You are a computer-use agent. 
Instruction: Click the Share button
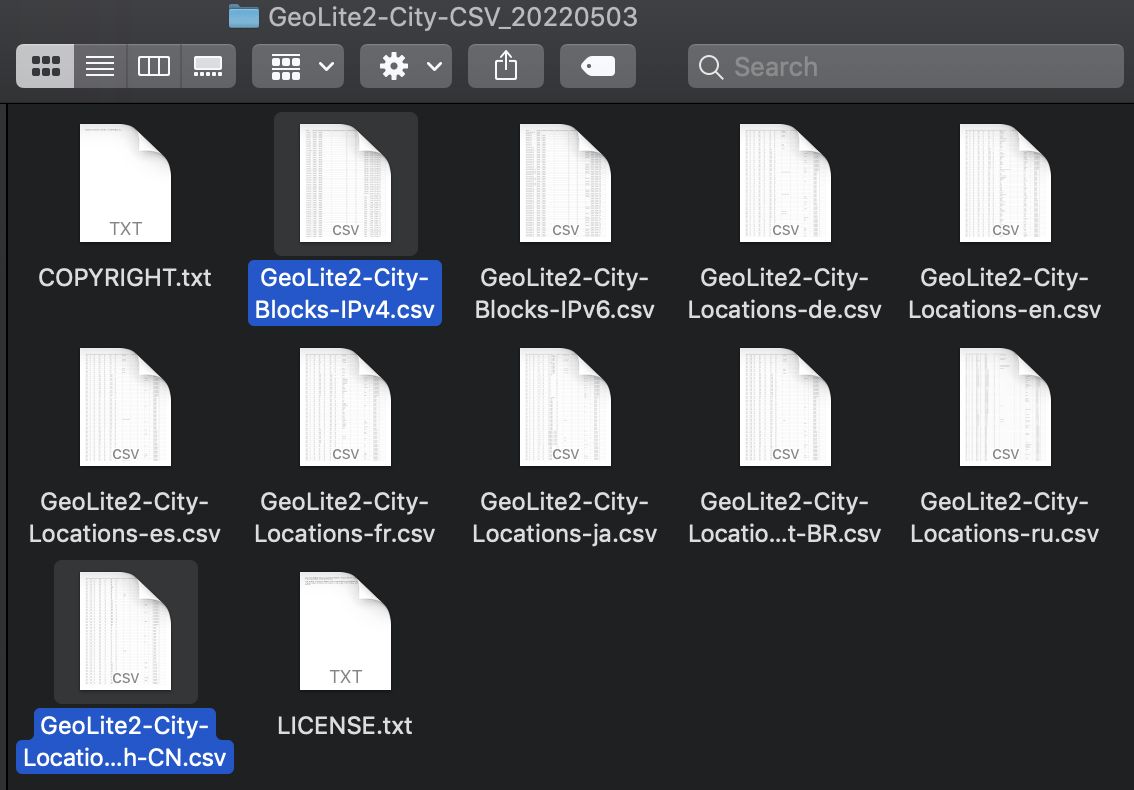pos(506,66)
